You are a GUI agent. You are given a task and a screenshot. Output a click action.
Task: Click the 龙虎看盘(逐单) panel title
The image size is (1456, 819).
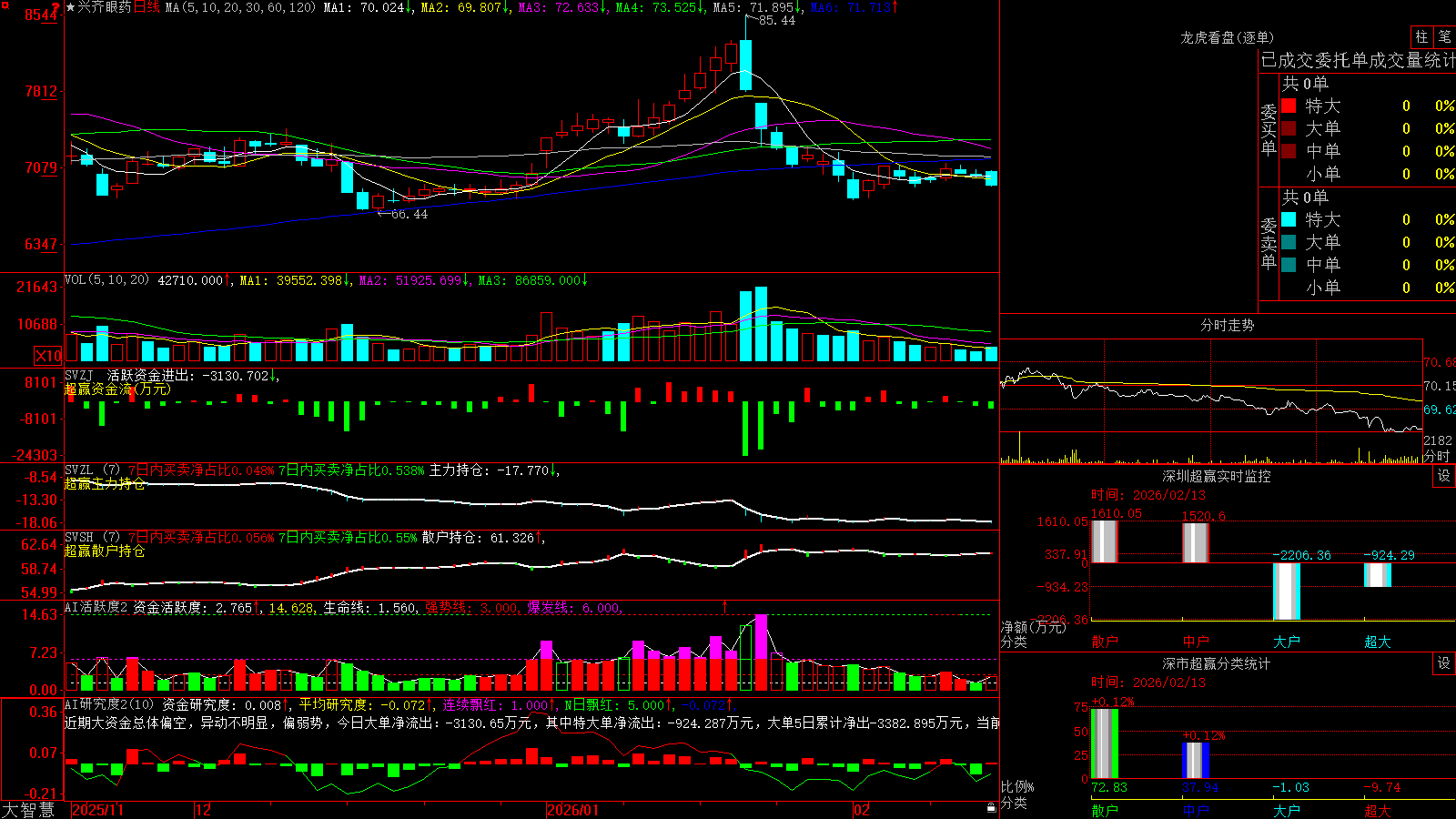(1228, 37)
